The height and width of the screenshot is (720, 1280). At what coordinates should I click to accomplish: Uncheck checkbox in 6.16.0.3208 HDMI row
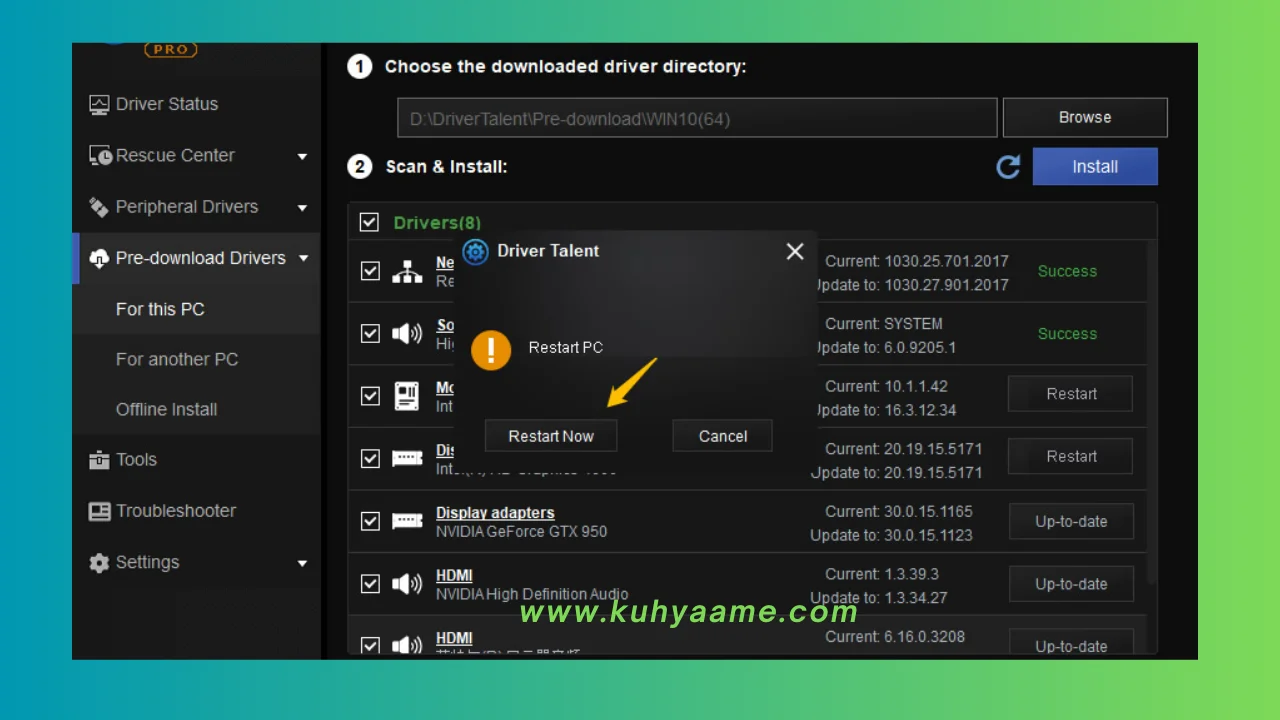click(370, 645)
